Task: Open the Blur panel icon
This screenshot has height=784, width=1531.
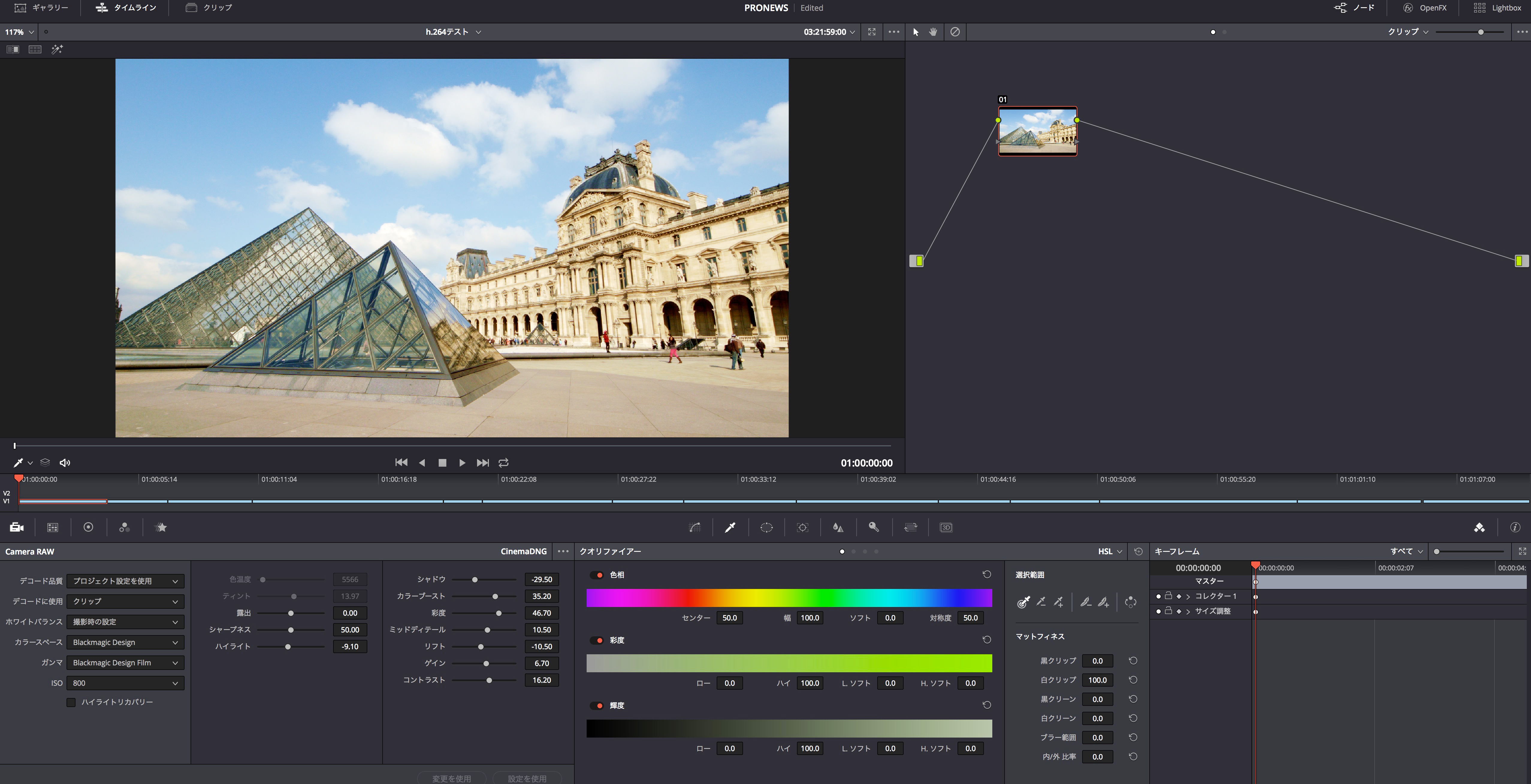Action: coord(838,527)
